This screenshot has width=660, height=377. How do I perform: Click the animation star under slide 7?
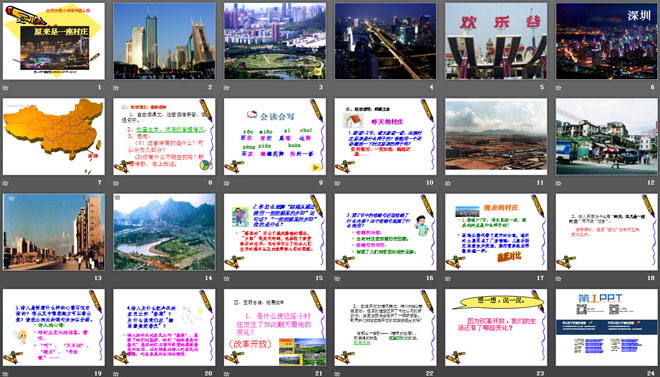click(5, 183)
